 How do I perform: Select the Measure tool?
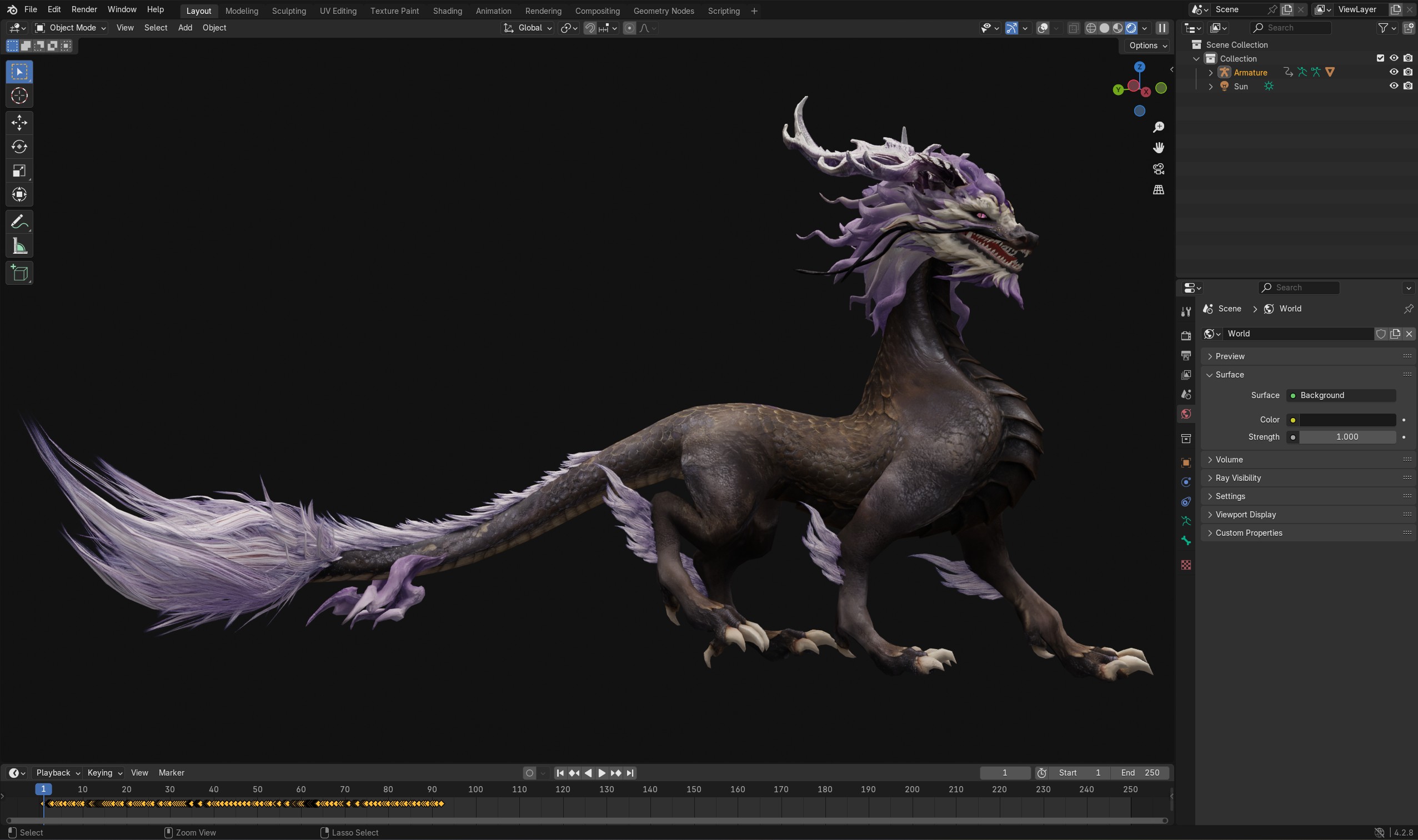[x=19, y=247]
